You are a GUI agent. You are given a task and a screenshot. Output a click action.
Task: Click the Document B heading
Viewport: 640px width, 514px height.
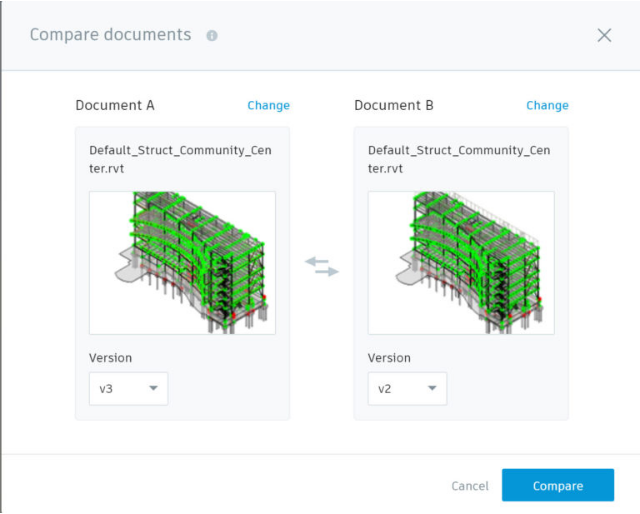tap(394, 105)
